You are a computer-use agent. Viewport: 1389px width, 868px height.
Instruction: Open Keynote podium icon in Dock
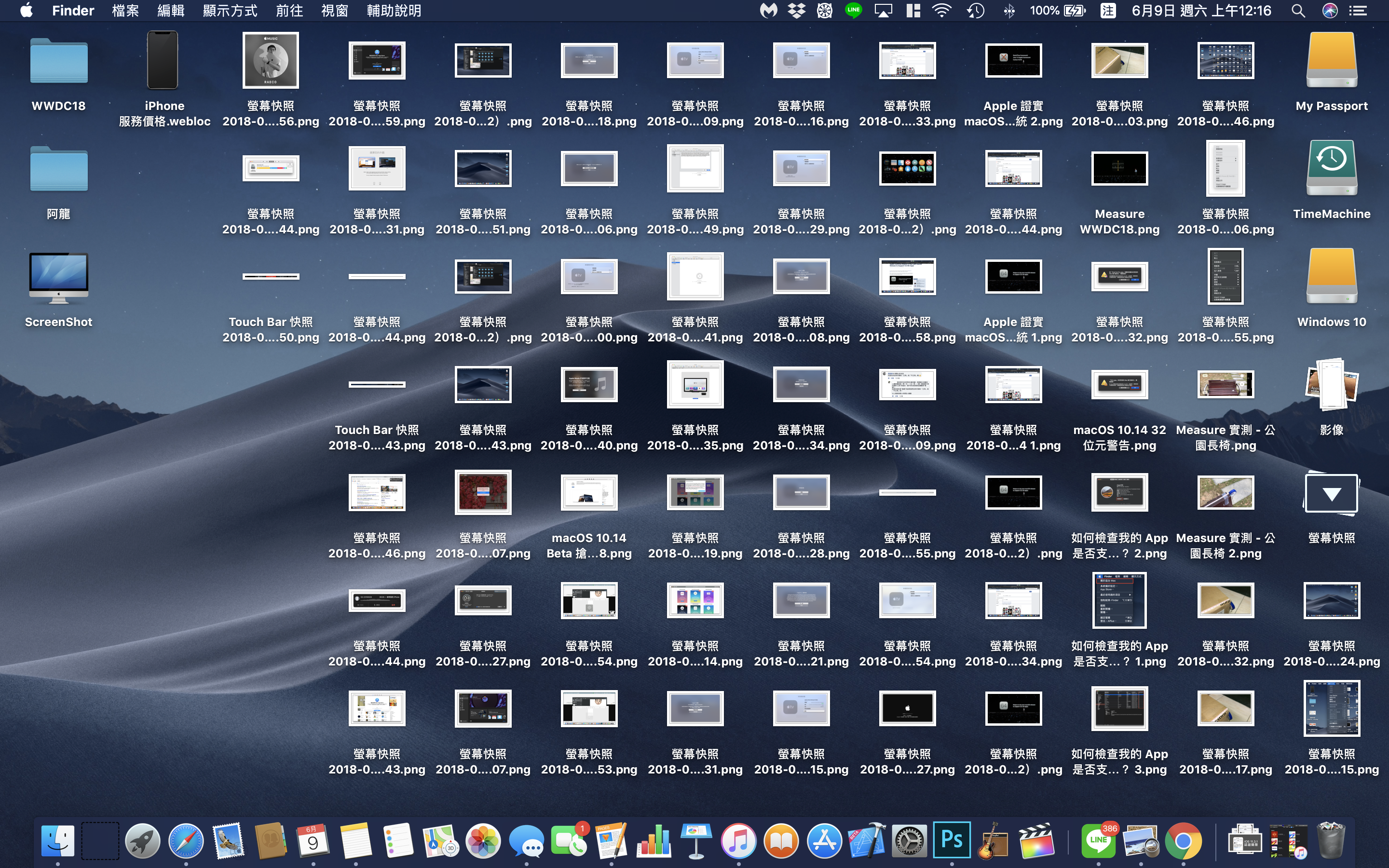[x=696, y=841]
